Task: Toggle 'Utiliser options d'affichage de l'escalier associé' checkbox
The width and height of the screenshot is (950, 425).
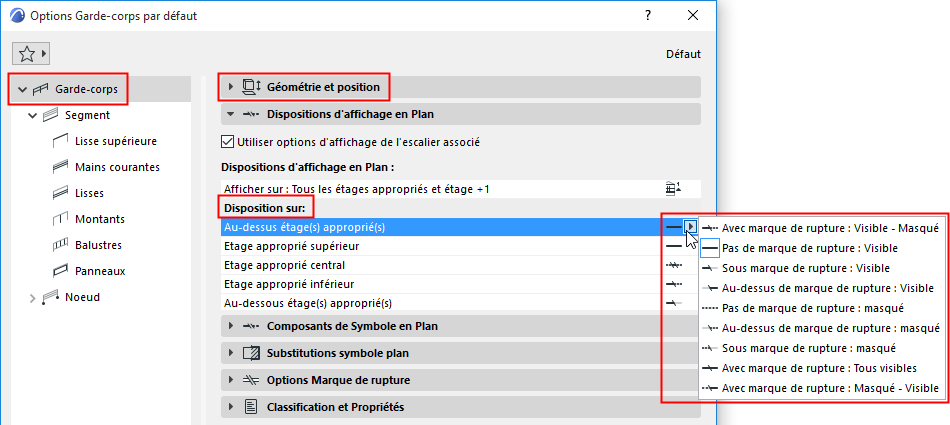Action: [227, 142]
